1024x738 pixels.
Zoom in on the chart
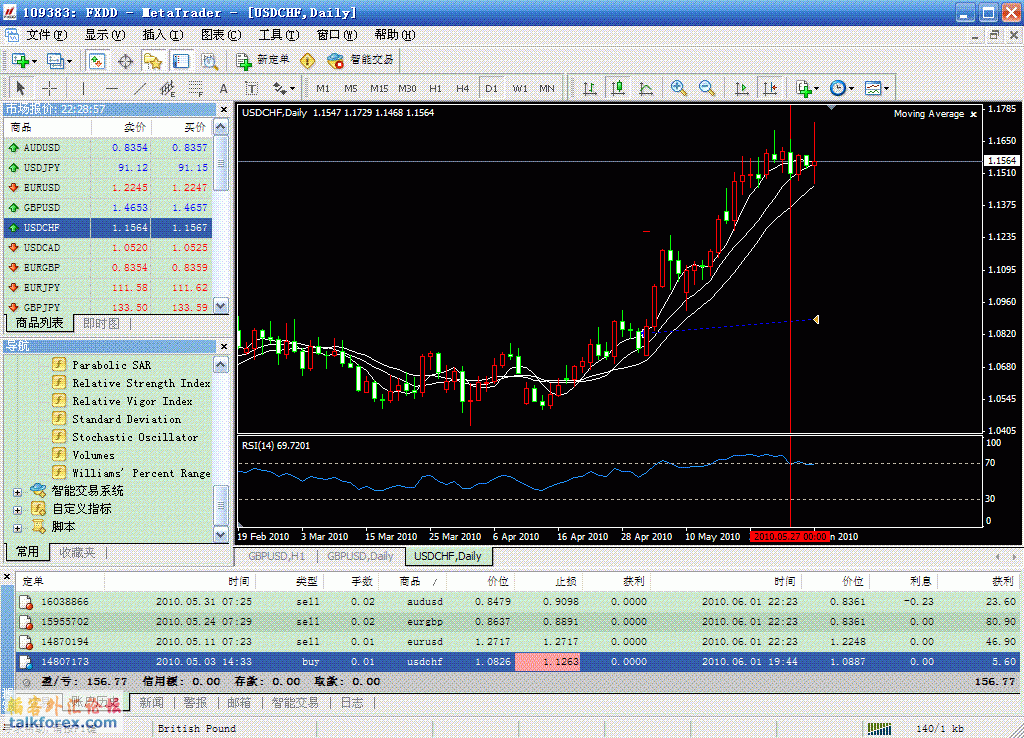679,88
